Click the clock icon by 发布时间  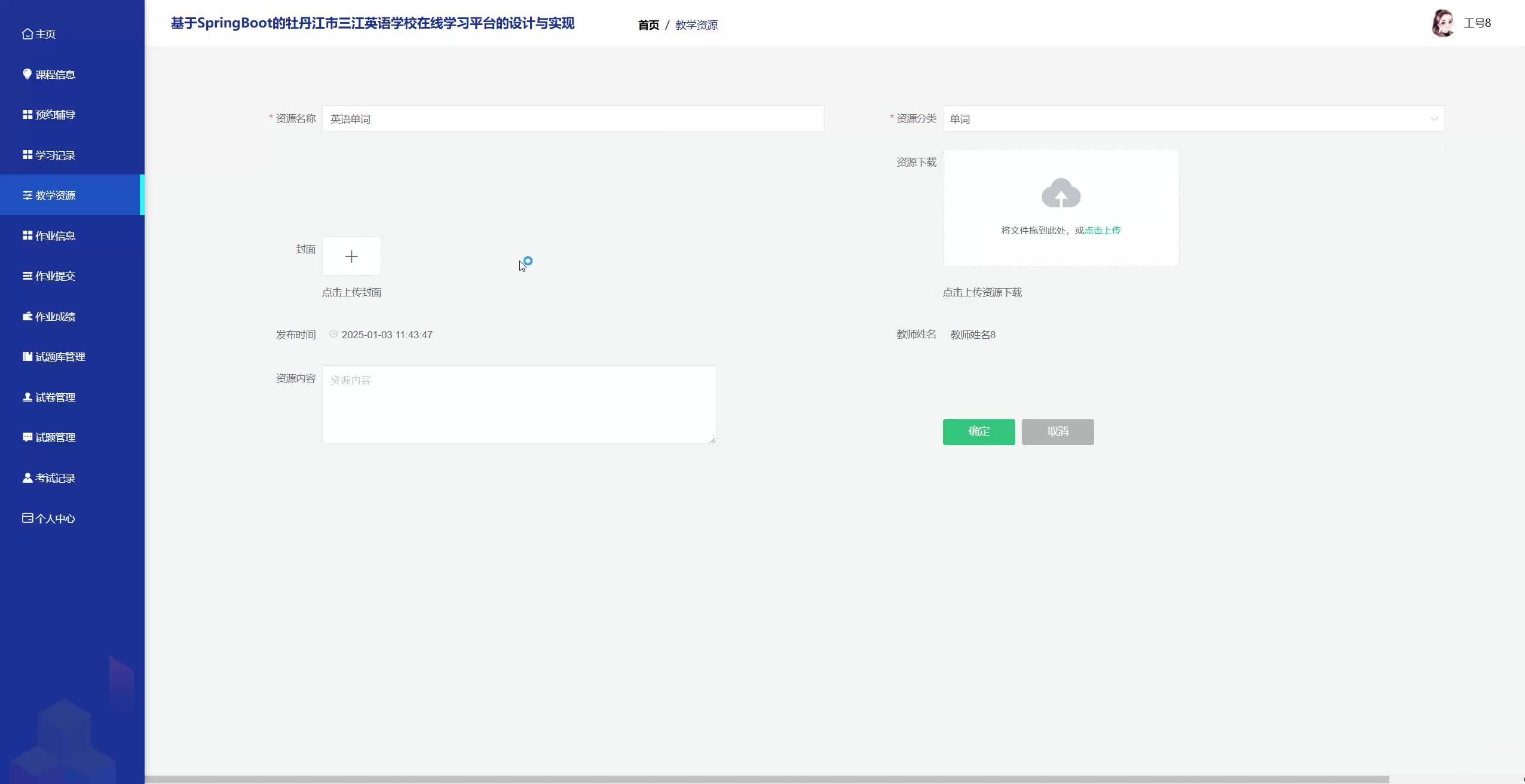[333, 335]
